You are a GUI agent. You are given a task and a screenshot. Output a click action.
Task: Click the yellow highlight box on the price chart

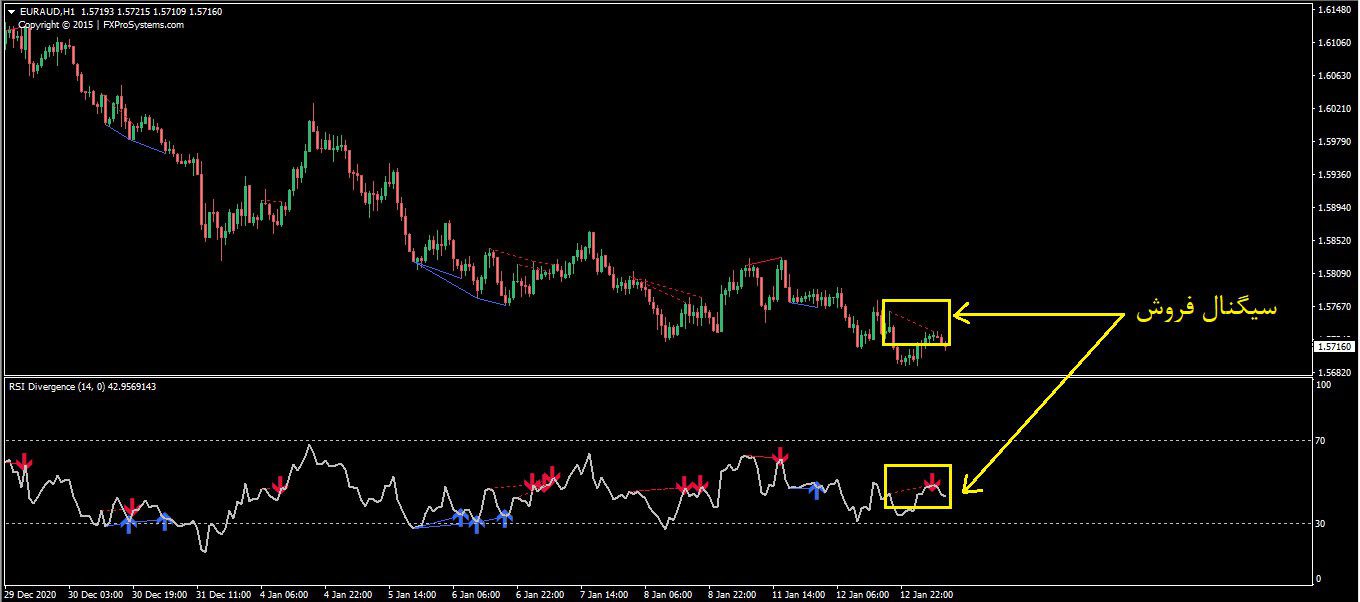tap(917, 321)
